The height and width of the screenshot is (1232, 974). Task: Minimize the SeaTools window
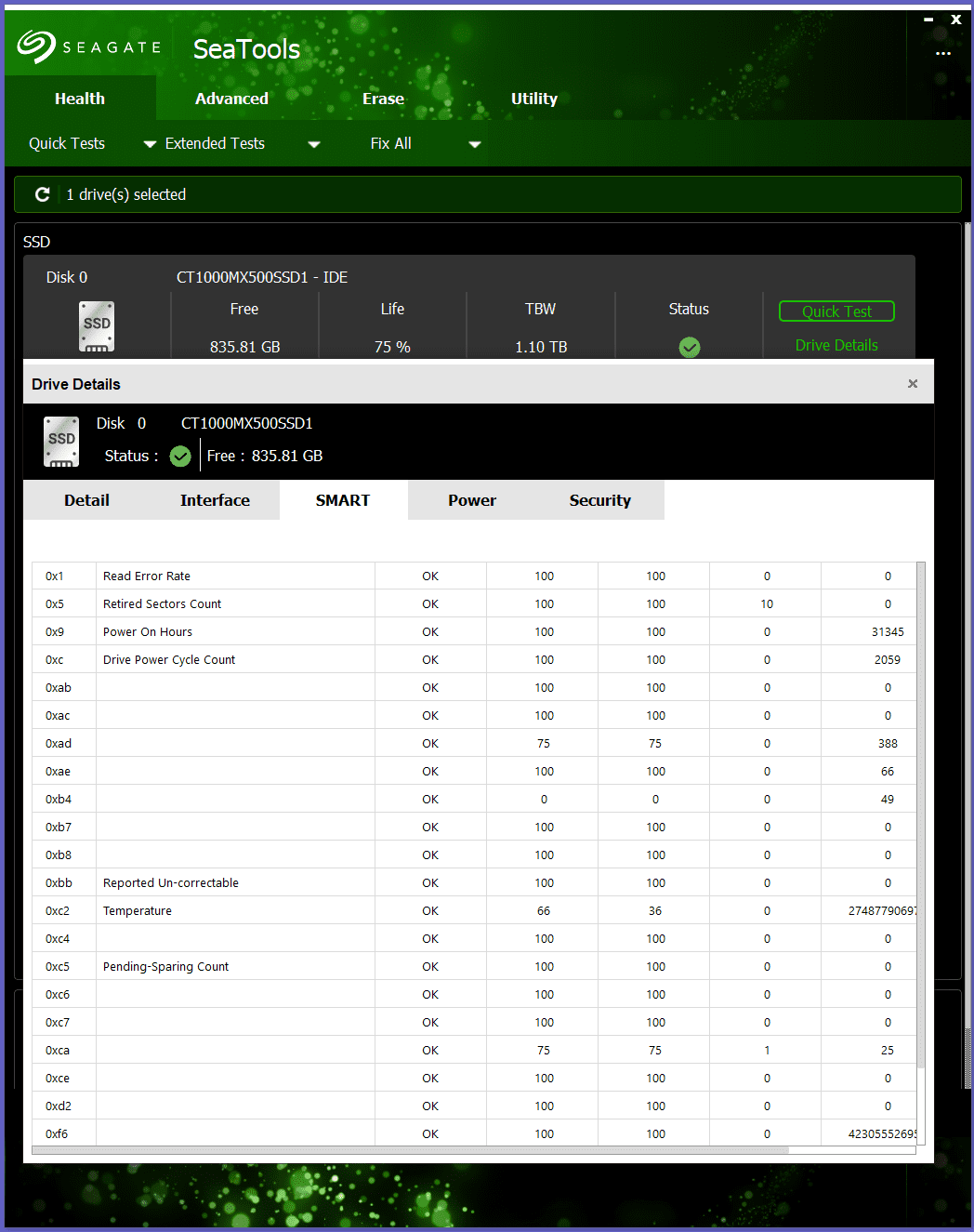tap(928, 19)
